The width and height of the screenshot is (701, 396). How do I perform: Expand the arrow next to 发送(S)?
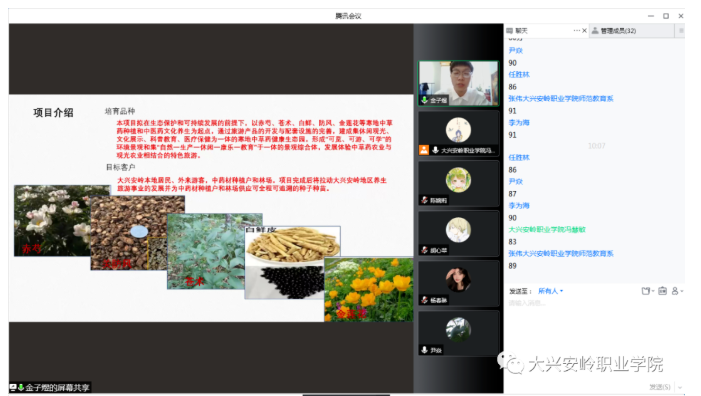click(x=680, y=387)
